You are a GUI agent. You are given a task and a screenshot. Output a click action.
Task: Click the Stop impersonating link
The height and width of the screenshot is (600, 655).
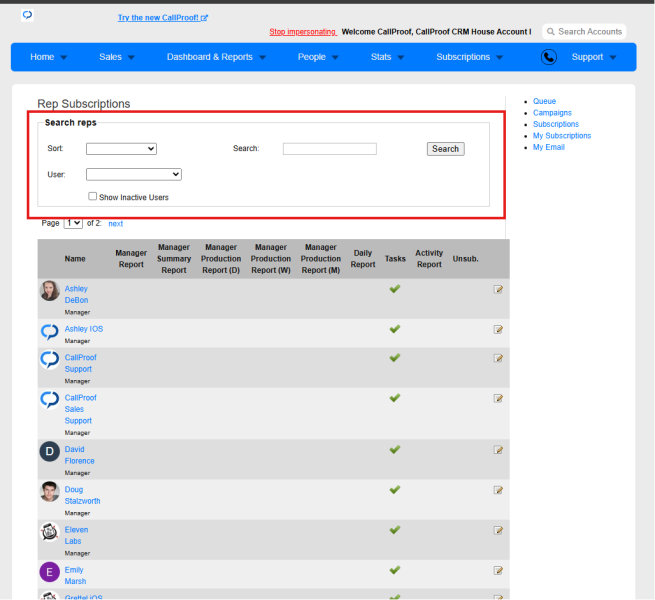303,32
